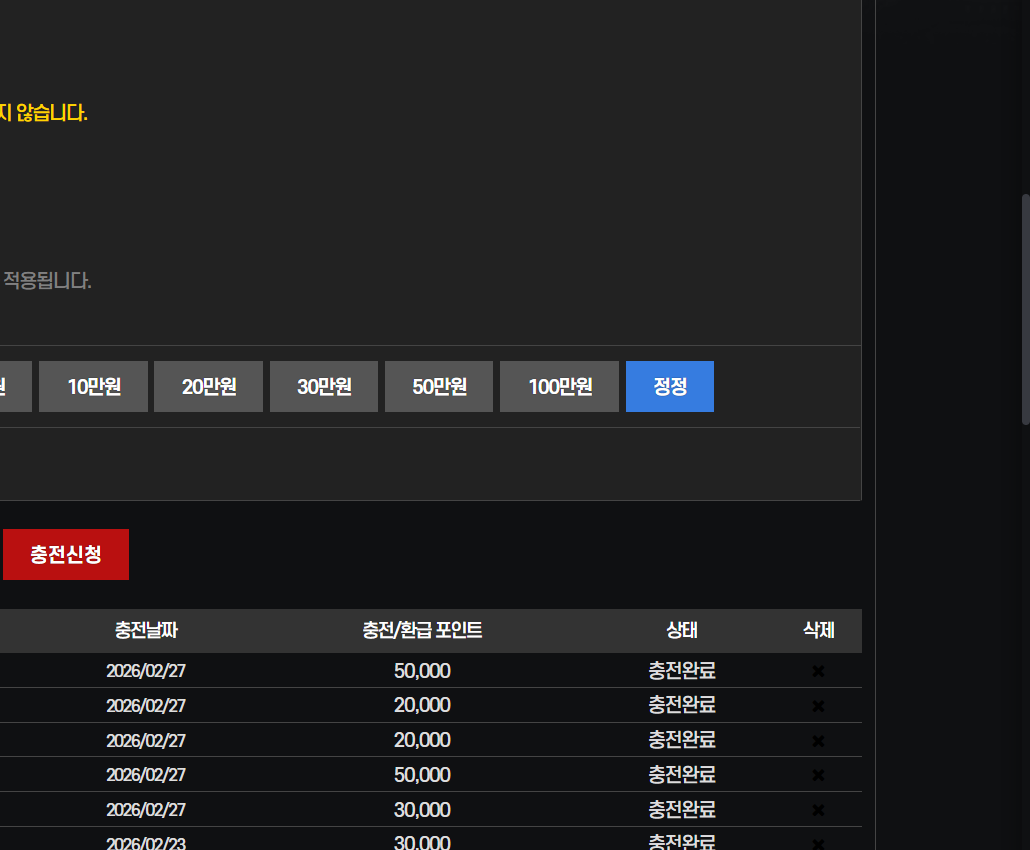
Task: Click the X in the third history row
Action: [818, 741]
